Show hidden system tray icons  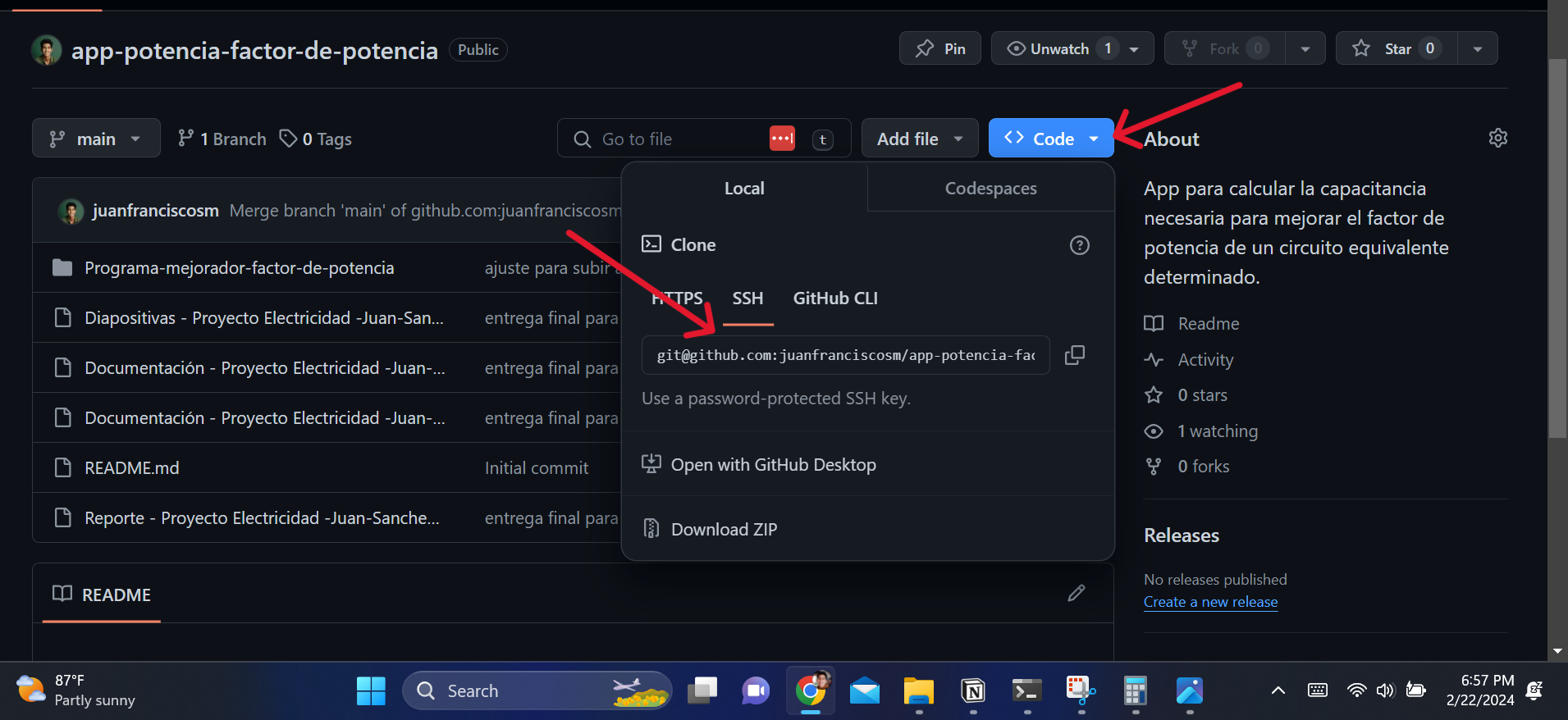click(1278, 690)
